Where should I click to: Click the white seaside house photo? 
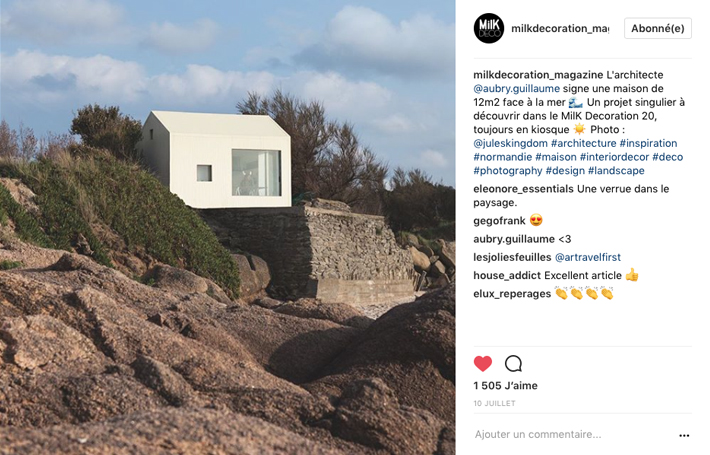pos(228,227)
